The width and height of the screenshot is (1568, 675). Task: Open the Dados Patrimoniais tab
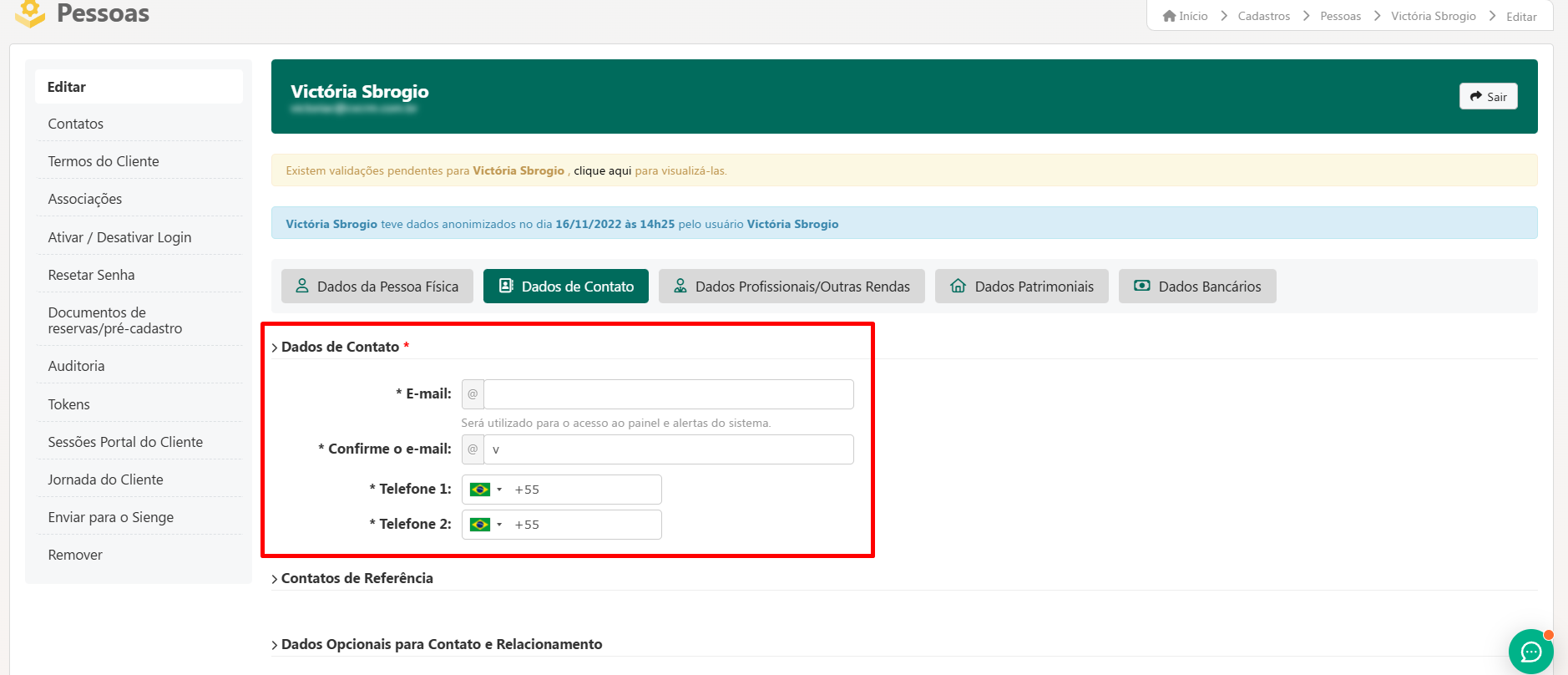[1022, 287]
